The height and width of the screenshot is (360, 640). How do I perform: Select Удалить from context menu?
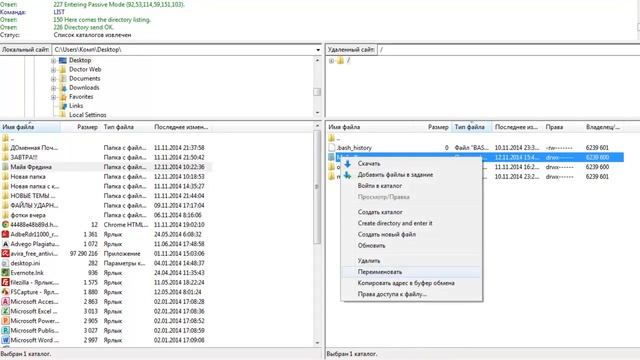pyautogui.click(x=369, y=260)
